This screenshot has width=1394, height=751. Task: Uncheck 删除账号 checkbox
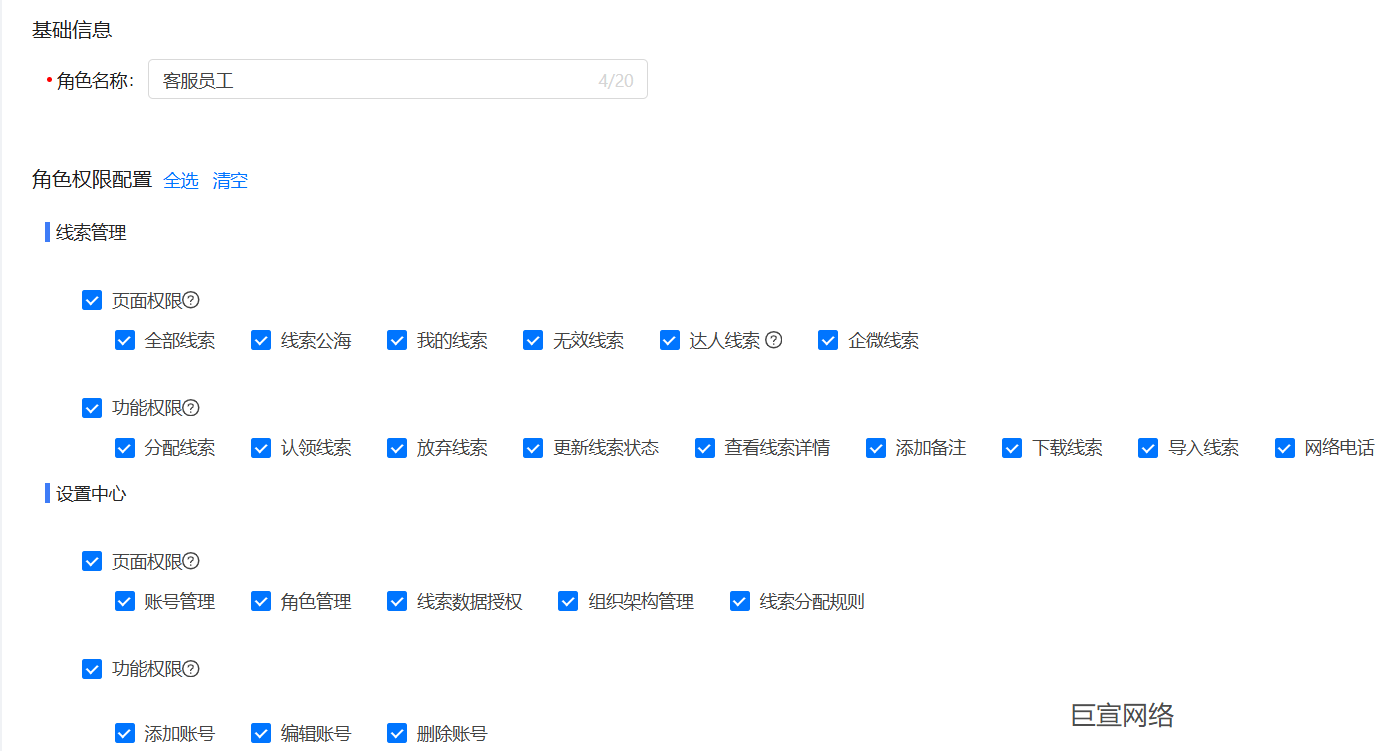pos(397,733)
